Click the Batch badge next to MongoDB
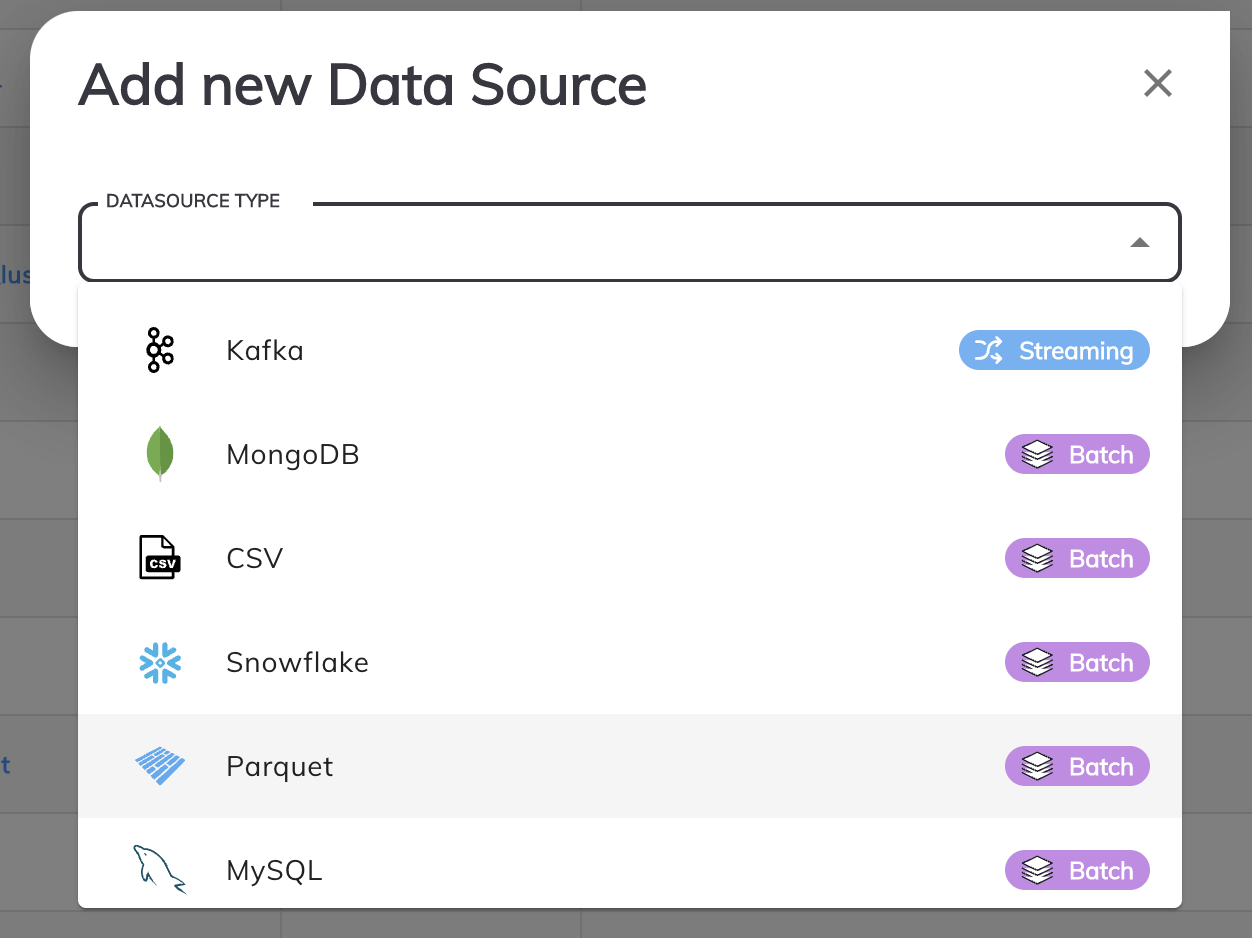 1077,455
